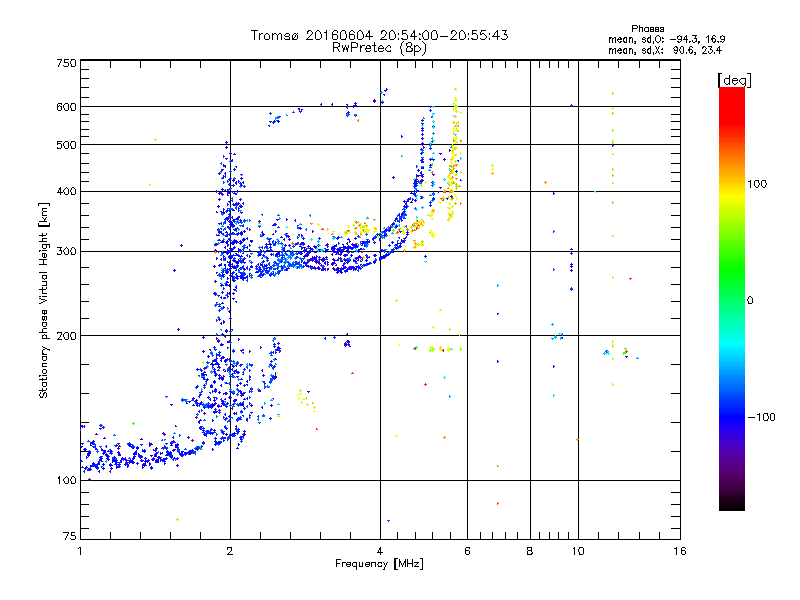Click the 'Phases' header text
Viewport: 800px width, 600px height.
click(x=647, y=29)
